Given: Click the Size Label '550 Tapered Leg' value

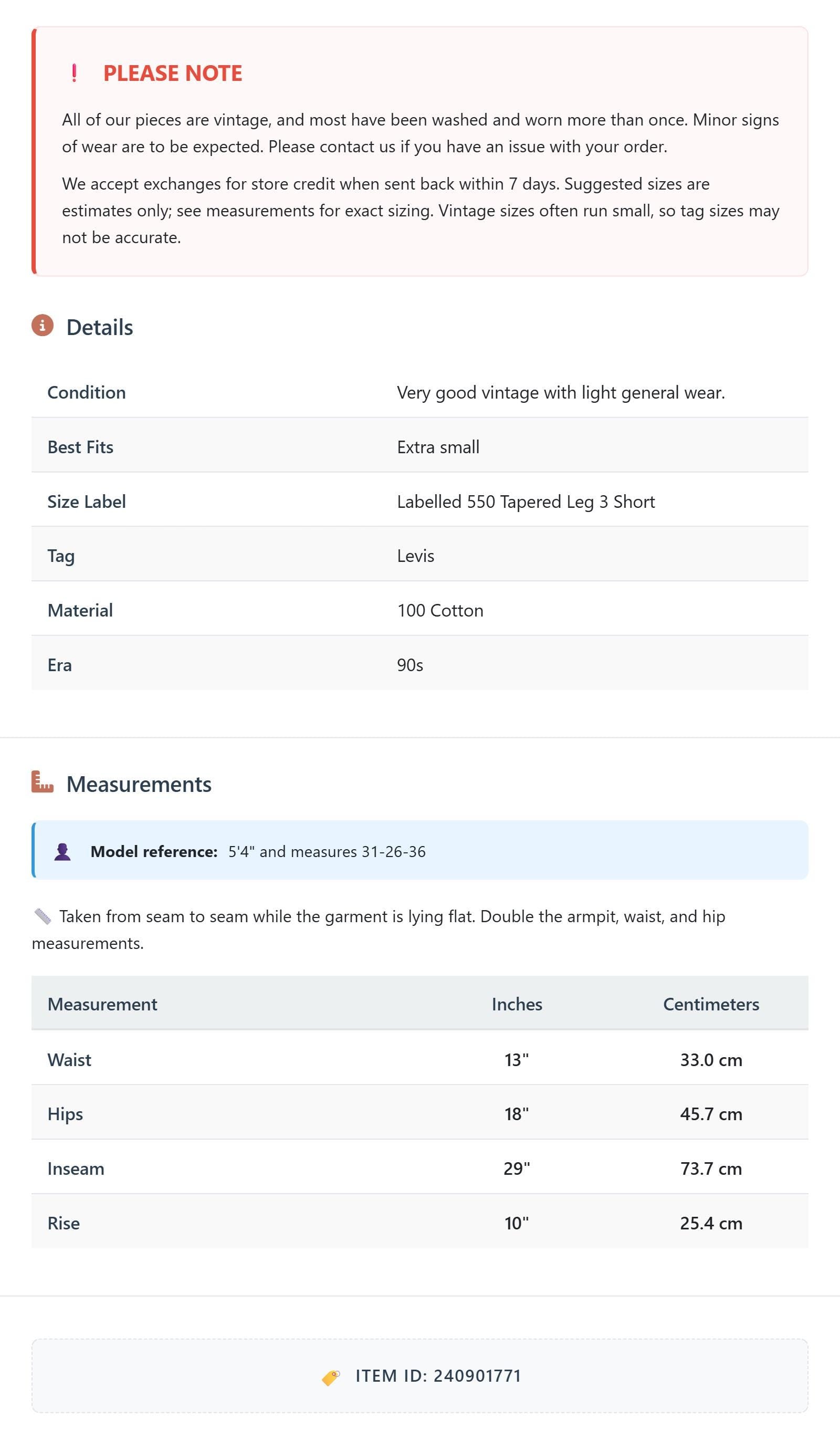Looking at the screenshot, I should point(526,502).
